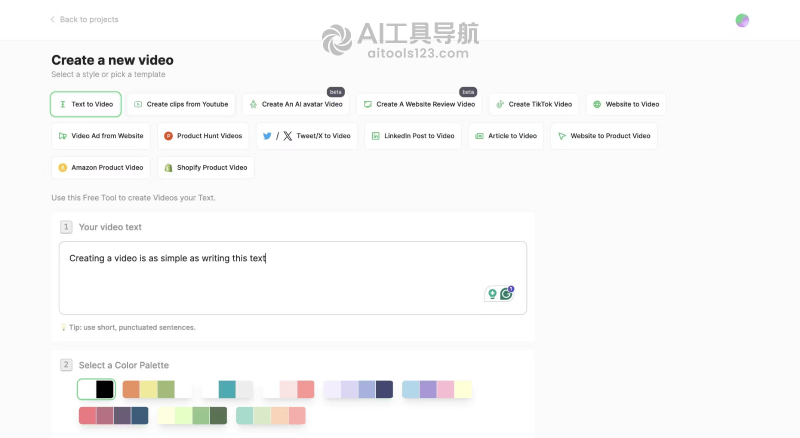Click the play icon on Youtube clips
The height and width of the screenshot is (438, 800).
click(x=138, y=104)
